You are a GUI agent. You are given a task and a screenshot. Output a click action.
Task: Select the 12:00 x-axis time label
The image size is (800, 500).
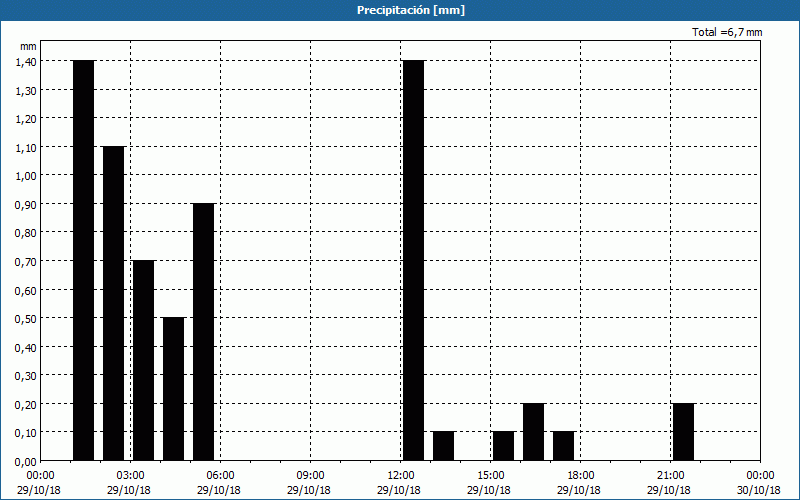click(x=401, y=476)
